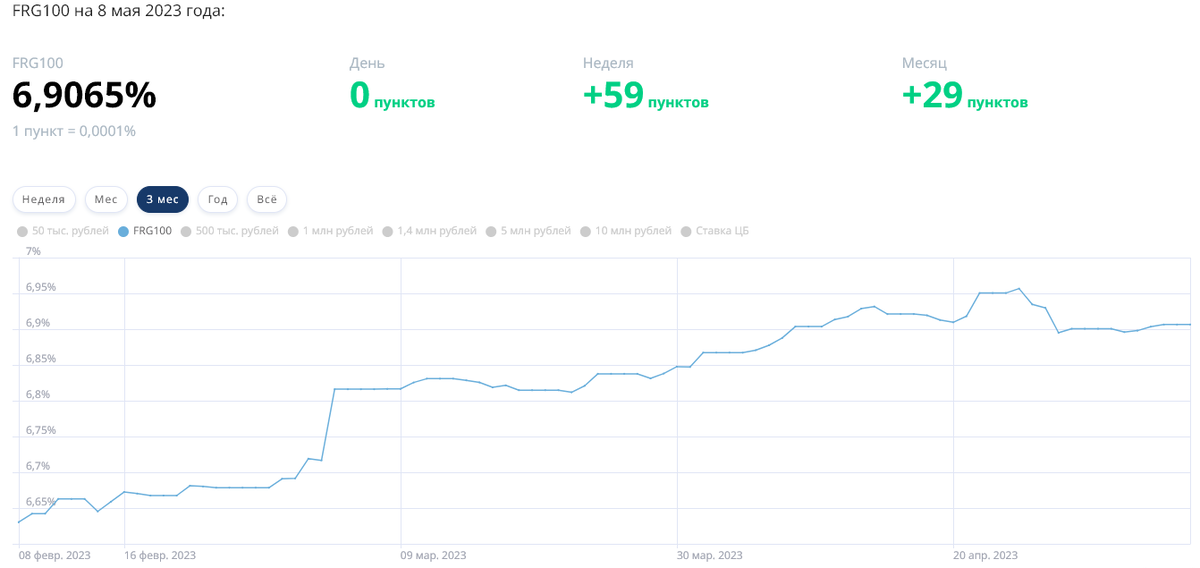Toggle 50 тыс. рублей series in legend
Screen dimensions: 1200x568
[x=63, y=231]
